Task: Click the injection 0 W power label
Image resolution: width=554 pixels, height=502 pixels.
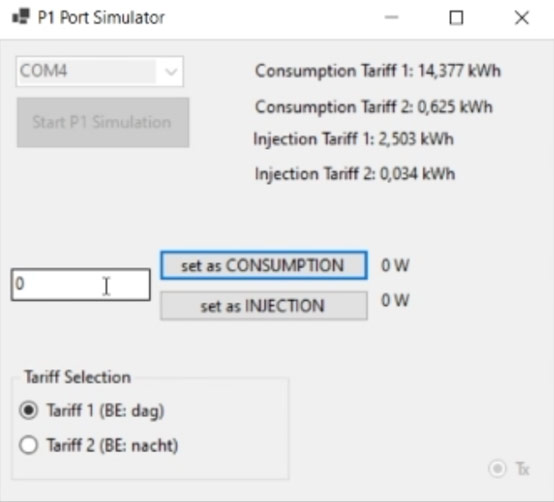Action: point(395,300)
